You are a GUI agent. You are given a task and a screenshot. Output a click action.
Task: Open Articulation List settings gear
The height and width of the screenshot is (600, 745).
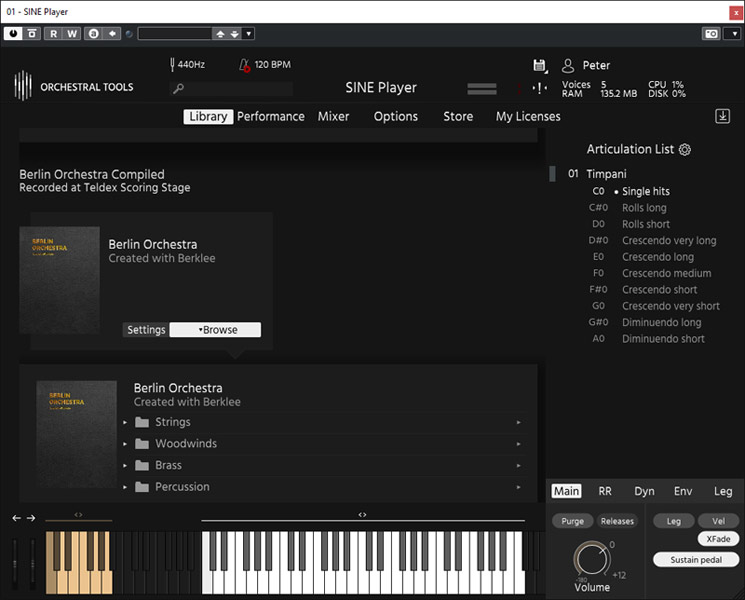pyautogui.click(x=685, y=150)
